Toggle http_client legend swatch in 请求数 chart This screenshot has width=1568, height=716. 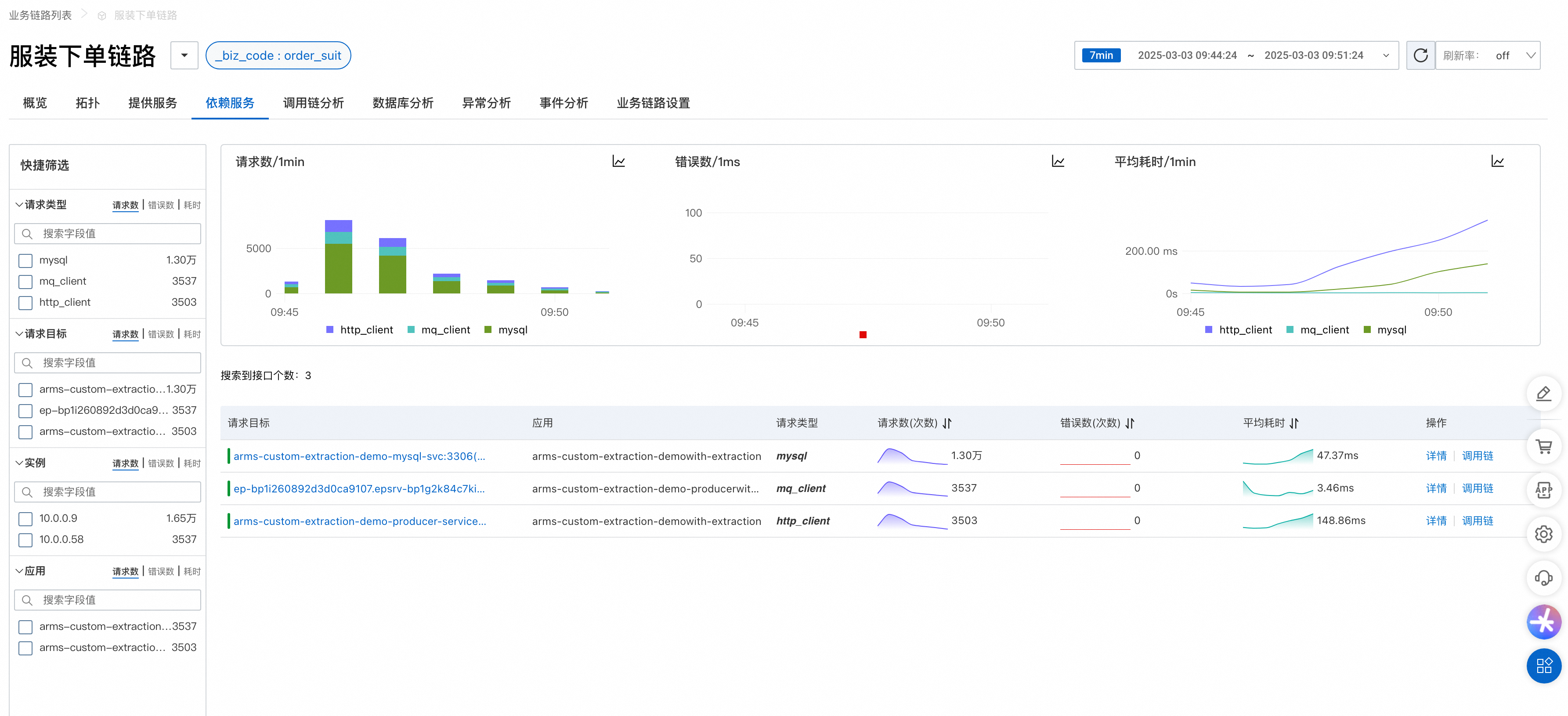coord(330,329)
